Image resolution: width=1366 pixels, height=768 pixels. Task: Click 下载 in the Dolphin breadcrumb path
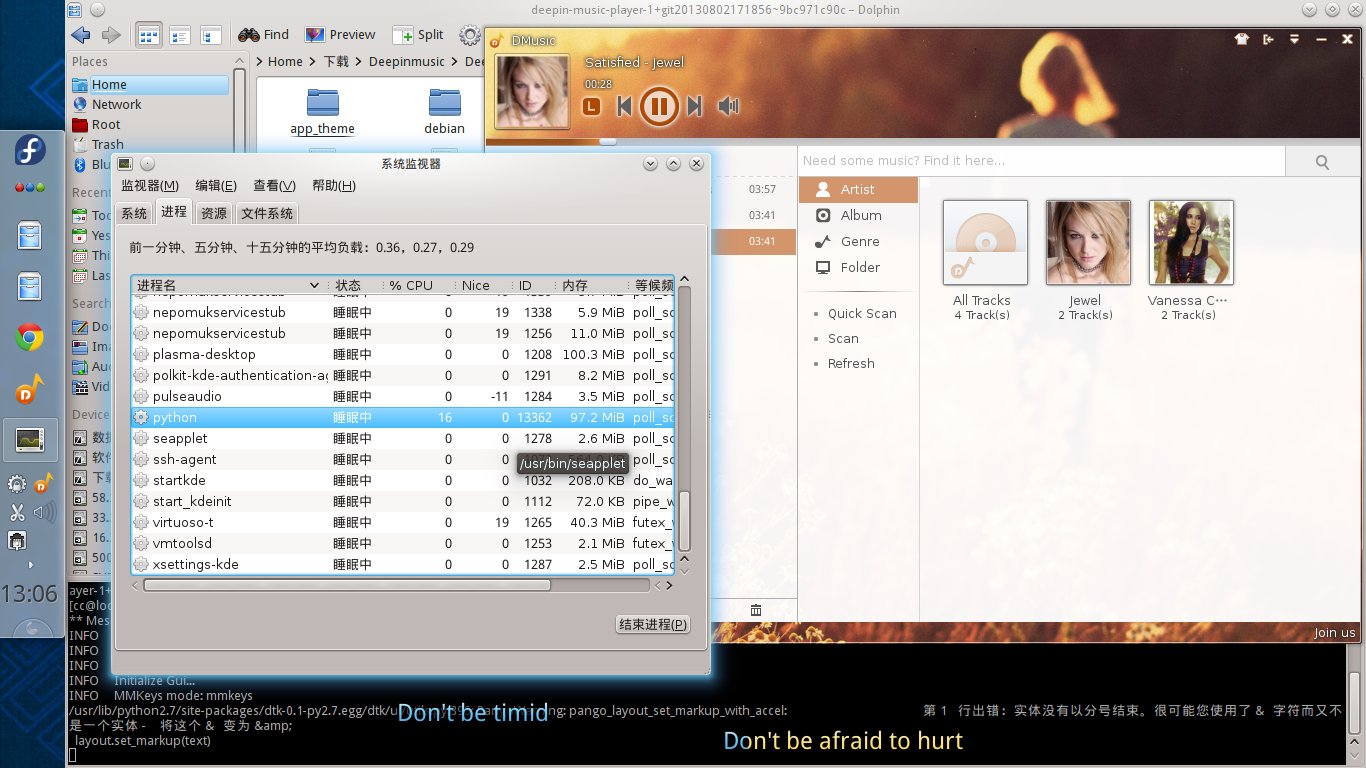(x=336, y=61)
